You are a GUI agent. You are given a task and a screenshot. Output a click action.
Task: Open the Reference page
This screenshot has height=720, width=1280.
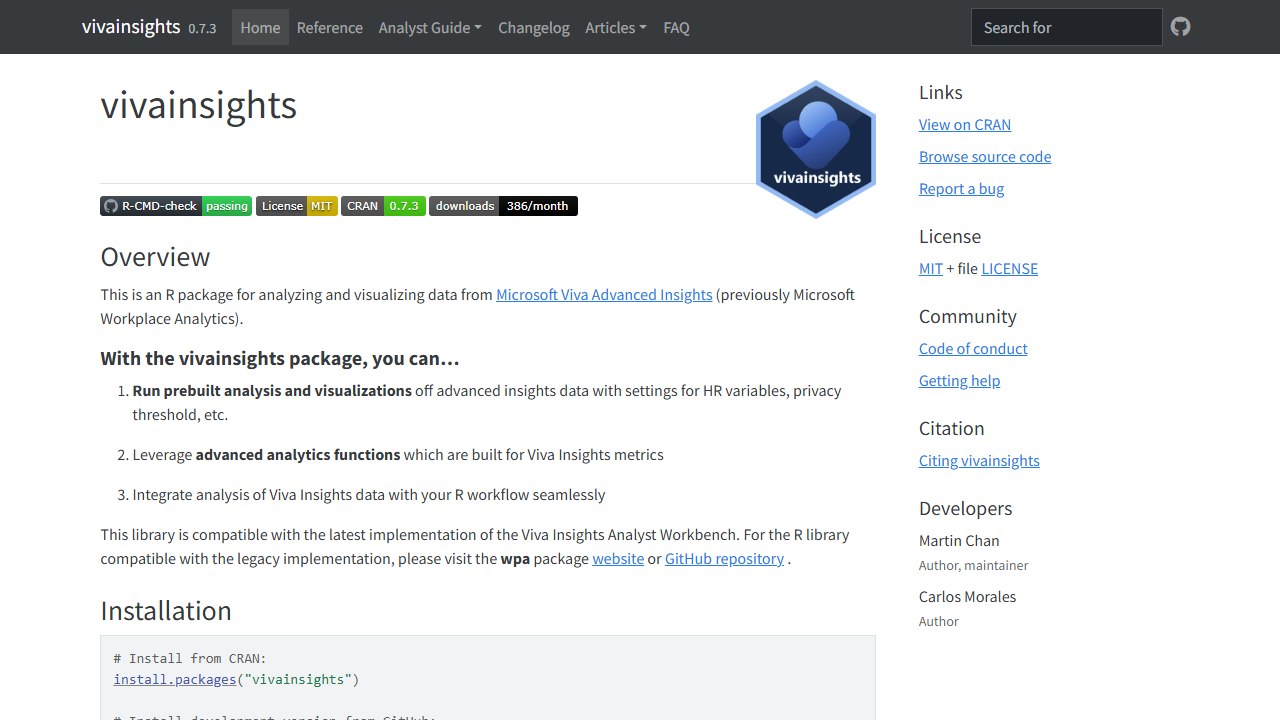[330, 28]
